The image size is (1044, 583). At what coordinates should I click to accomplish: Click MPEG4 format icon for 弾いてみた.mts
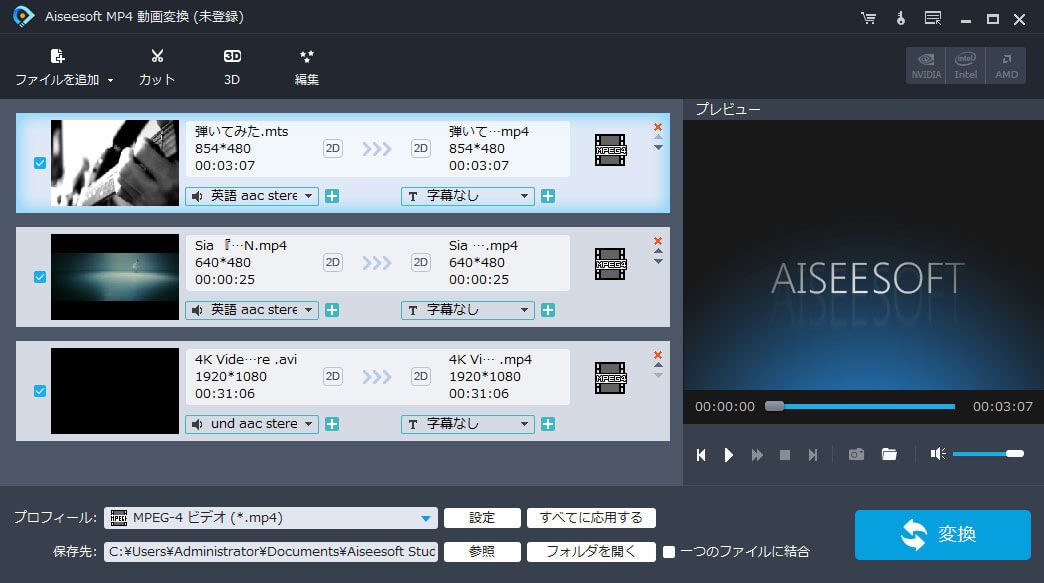(610, 150)
